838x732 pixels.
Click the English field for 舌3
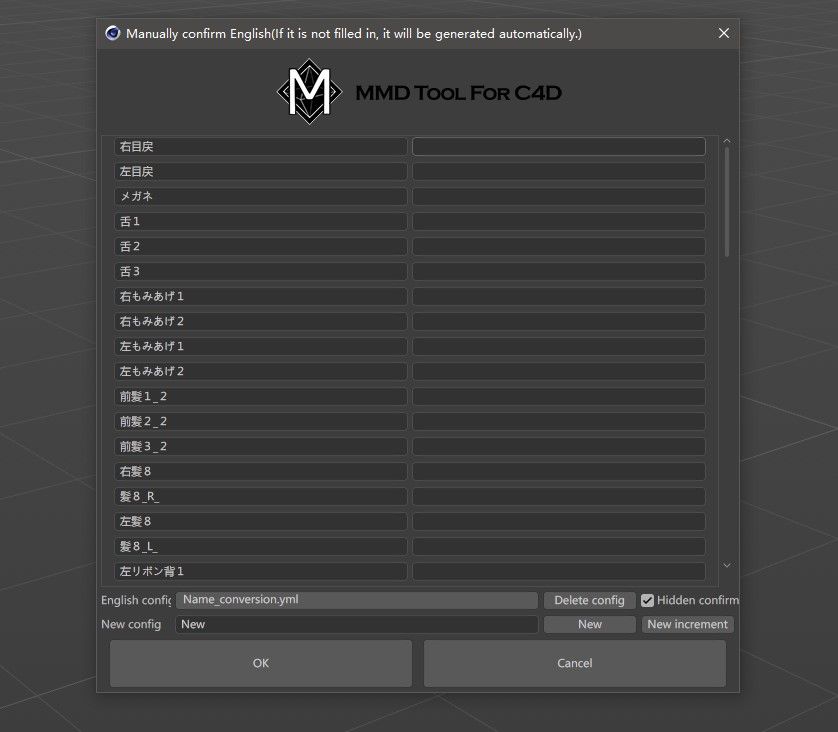tap(558, 271)
